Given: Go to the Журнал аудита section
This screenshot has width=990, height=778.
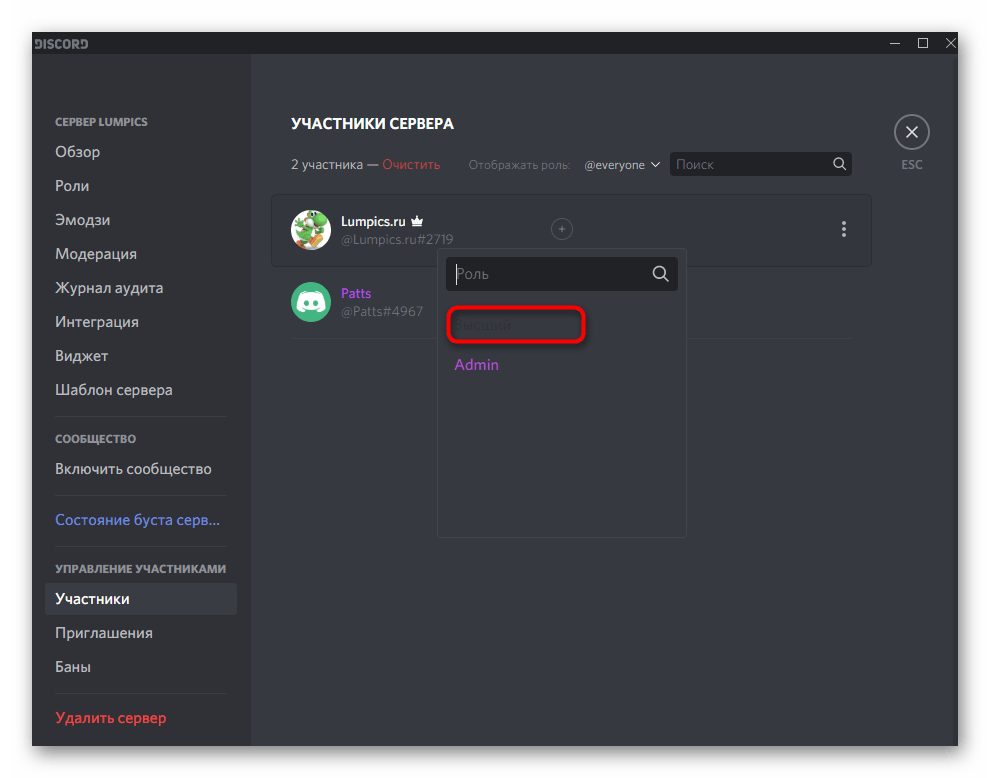Looking at the screenshot, I should pos(109,288).
